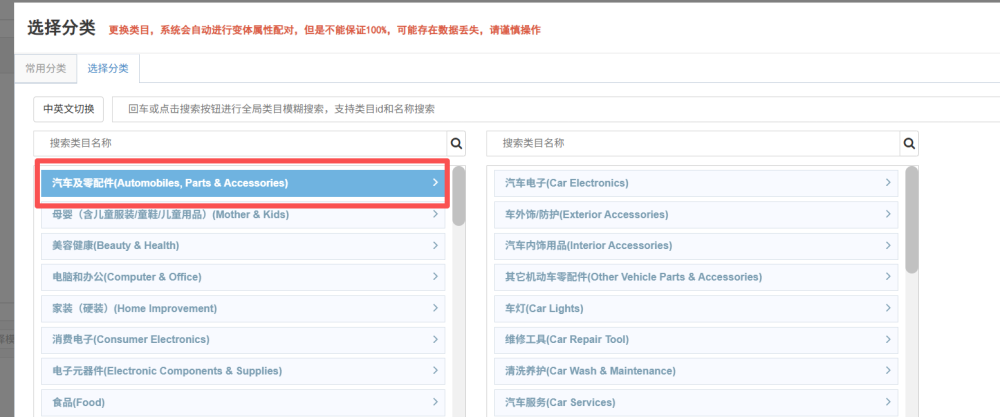The image size is (1000, 417).
Task: Click the right subcategory list scrollbar thumb
Action: coord(912,220)
